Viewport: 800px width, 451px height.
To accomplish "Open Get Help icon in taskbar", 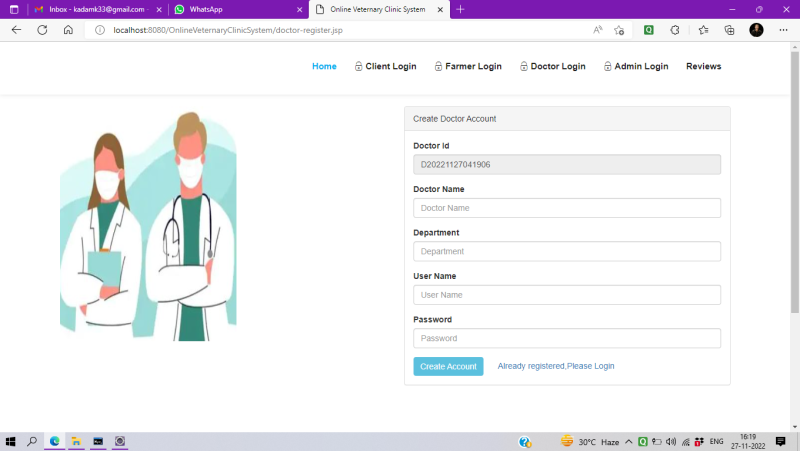I will [x=525, y=442].
